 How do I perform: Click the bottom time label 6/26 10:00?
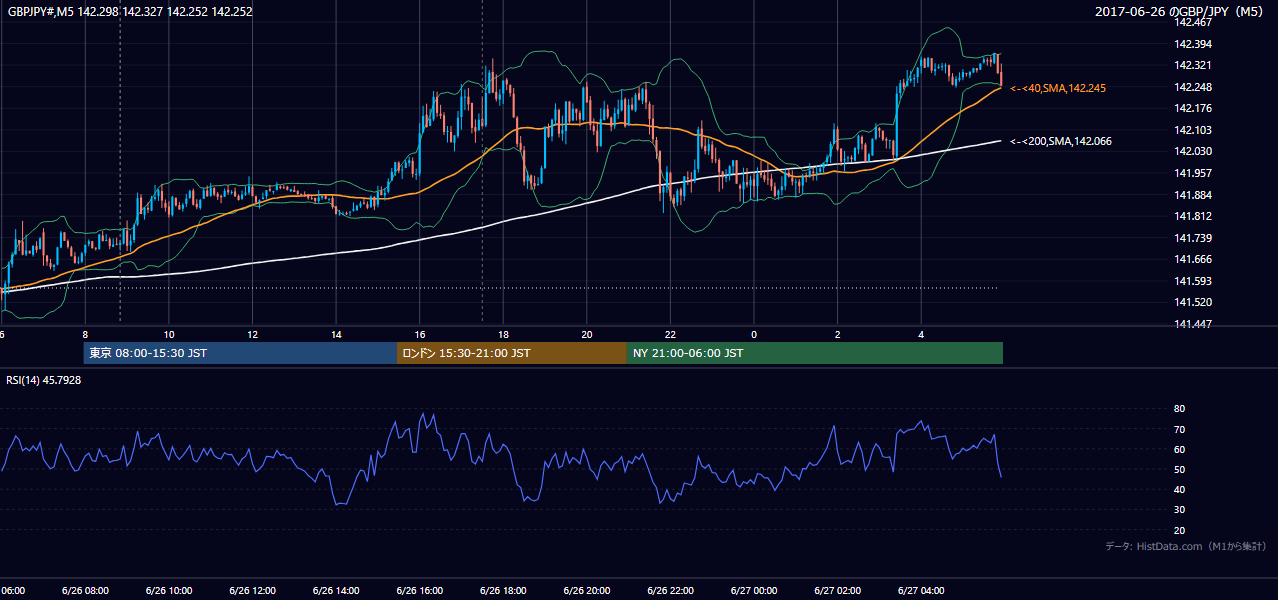coord(168,591)
